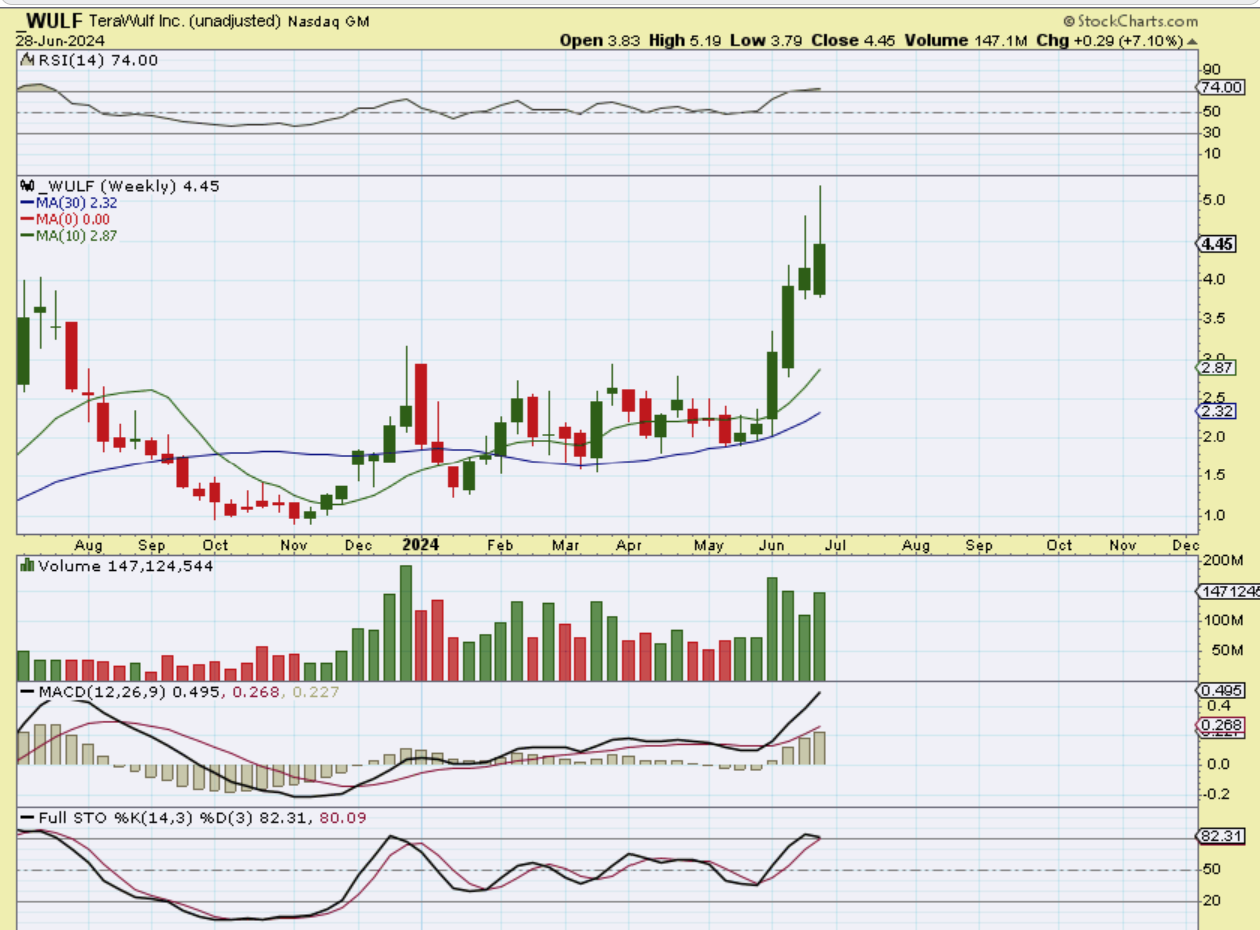Viewport: 1260px width, 930px height.
Task: Click the 2024 year marker on time axis
Action: [x=419, y=545]
